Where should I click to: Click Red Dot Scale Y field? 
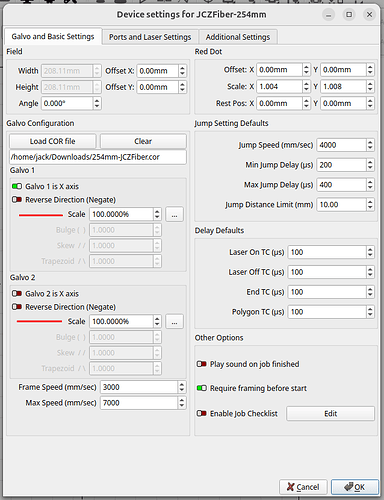pyautogui.click(x=343, y=87)
